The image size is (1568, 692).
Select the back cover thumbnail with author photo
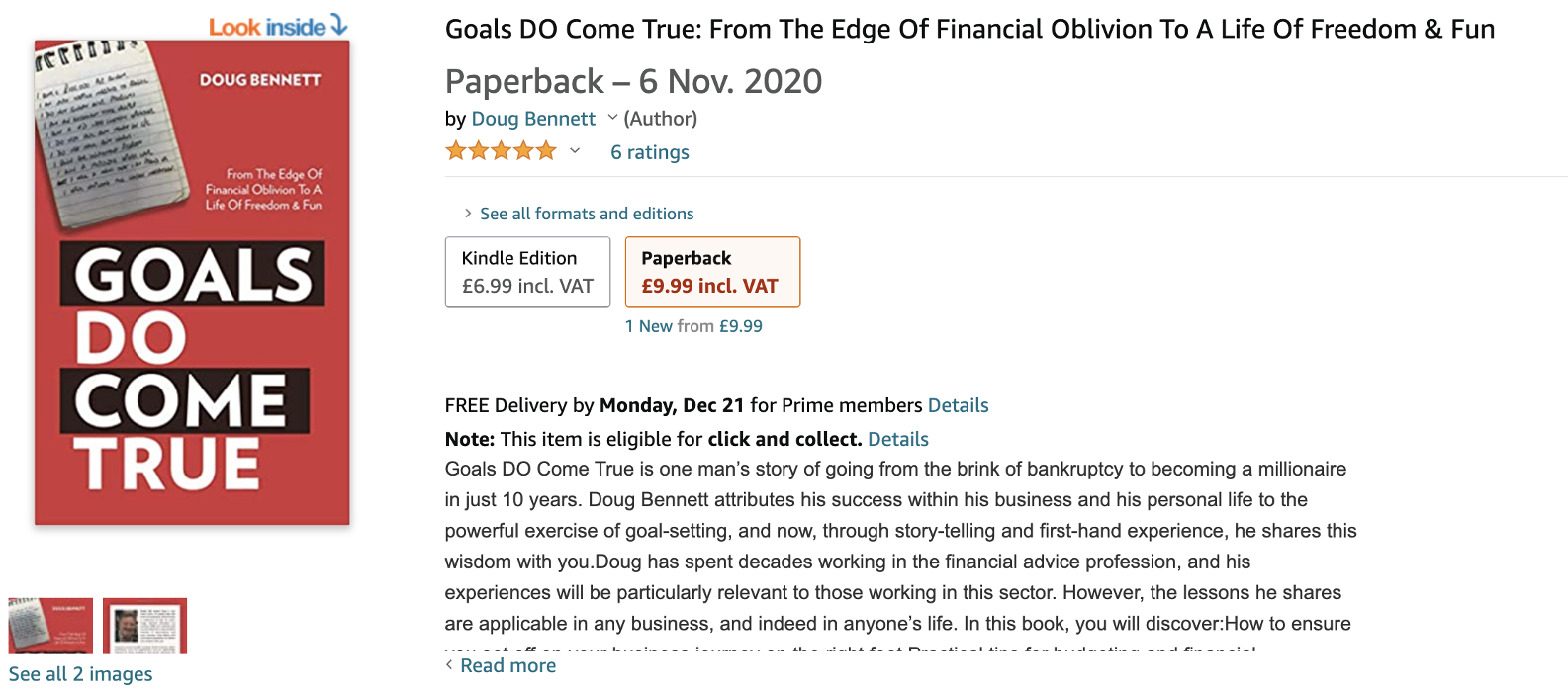click(x=144, y=626)
